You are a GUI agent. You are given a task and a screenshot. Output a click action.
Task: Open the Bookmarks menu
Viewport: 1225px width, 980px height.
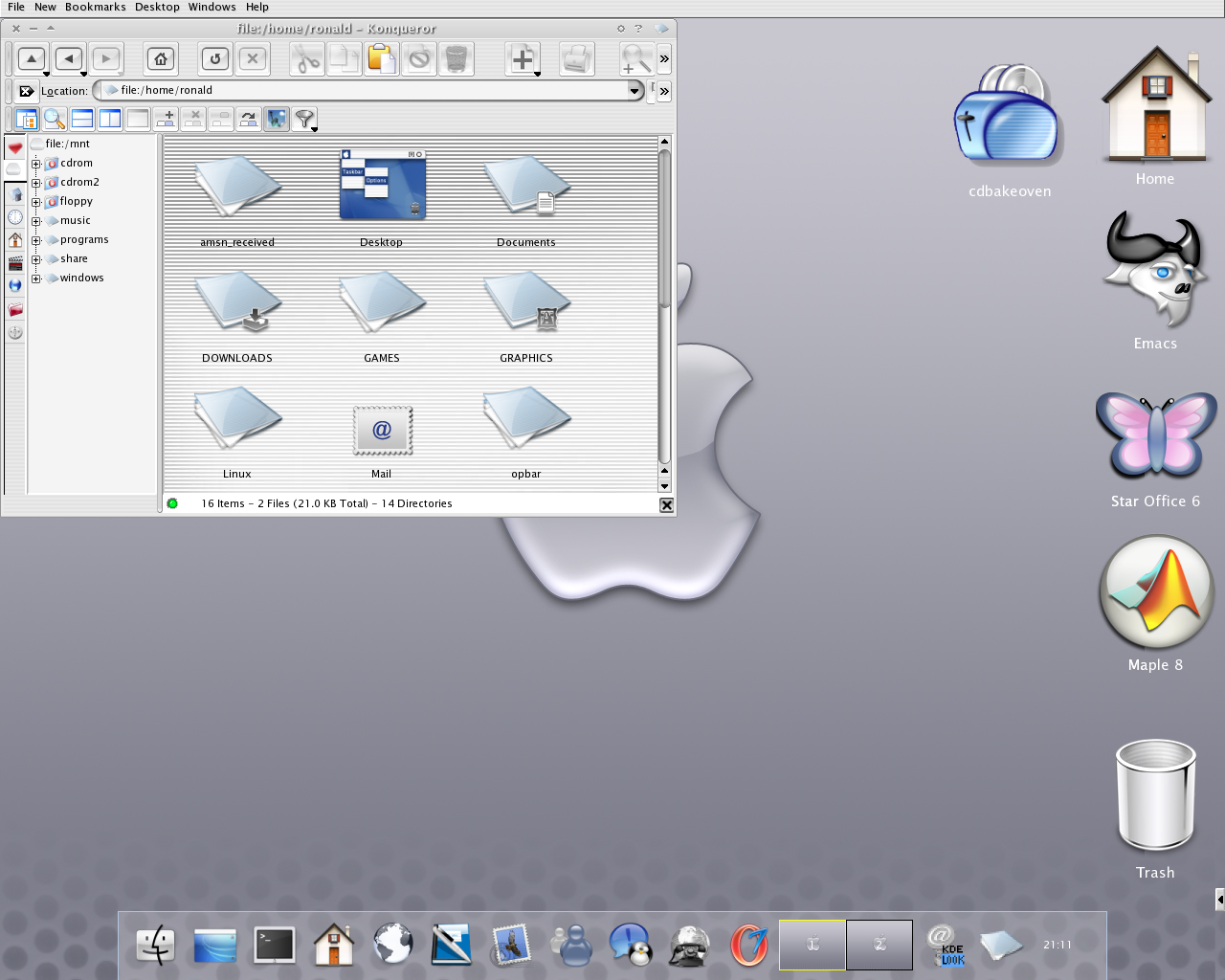pos(96,7)
